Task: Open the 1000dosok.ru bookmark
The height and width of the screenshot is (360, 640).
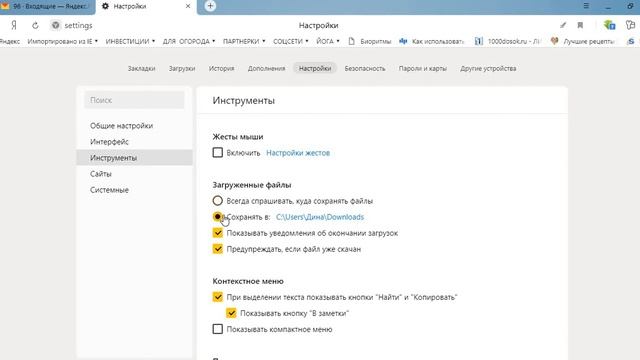Action: click(x=507, y=41)
